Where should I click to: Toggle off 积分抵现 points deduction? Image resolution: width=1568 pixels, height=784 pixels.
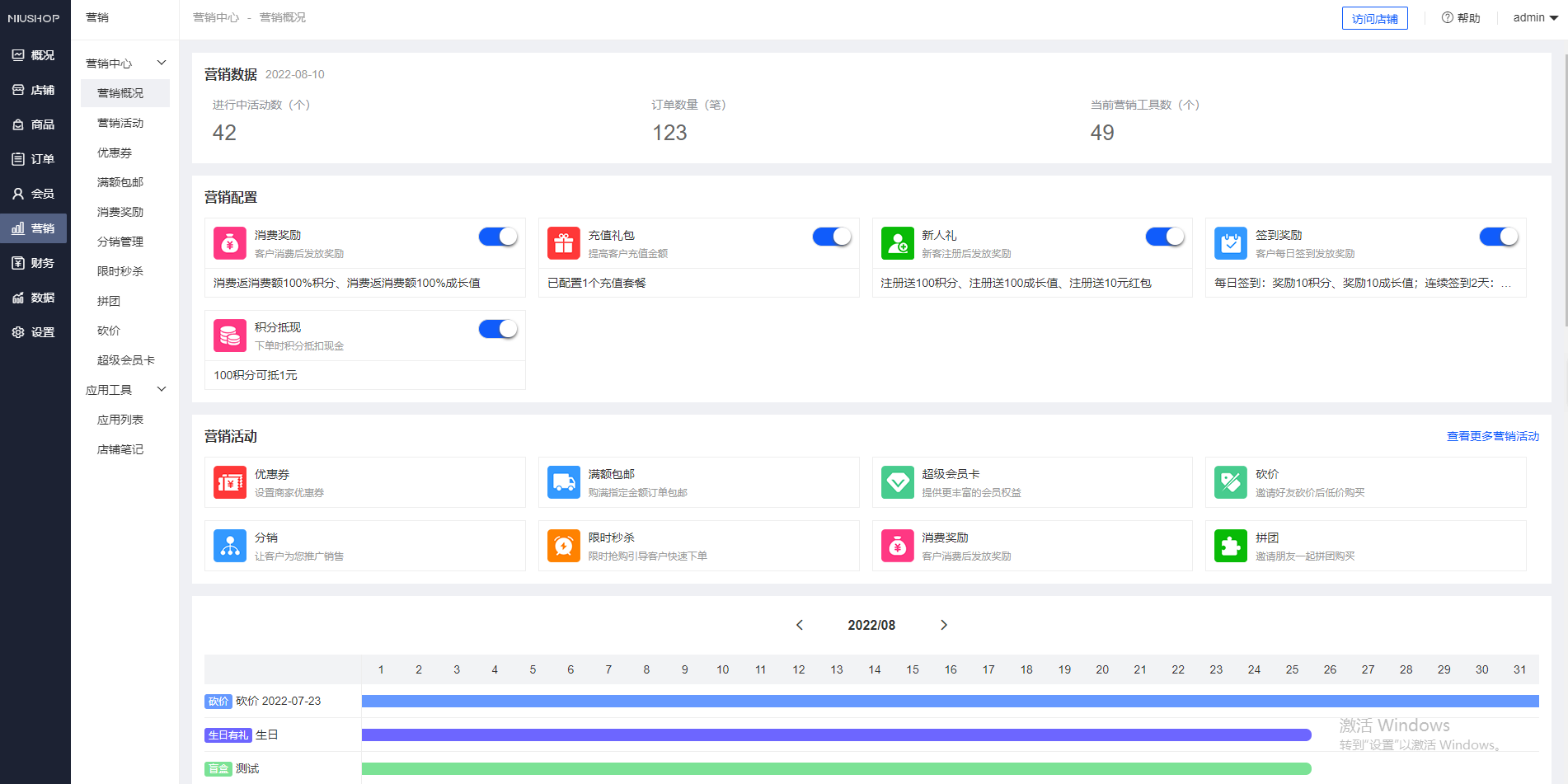coord(498,328)
